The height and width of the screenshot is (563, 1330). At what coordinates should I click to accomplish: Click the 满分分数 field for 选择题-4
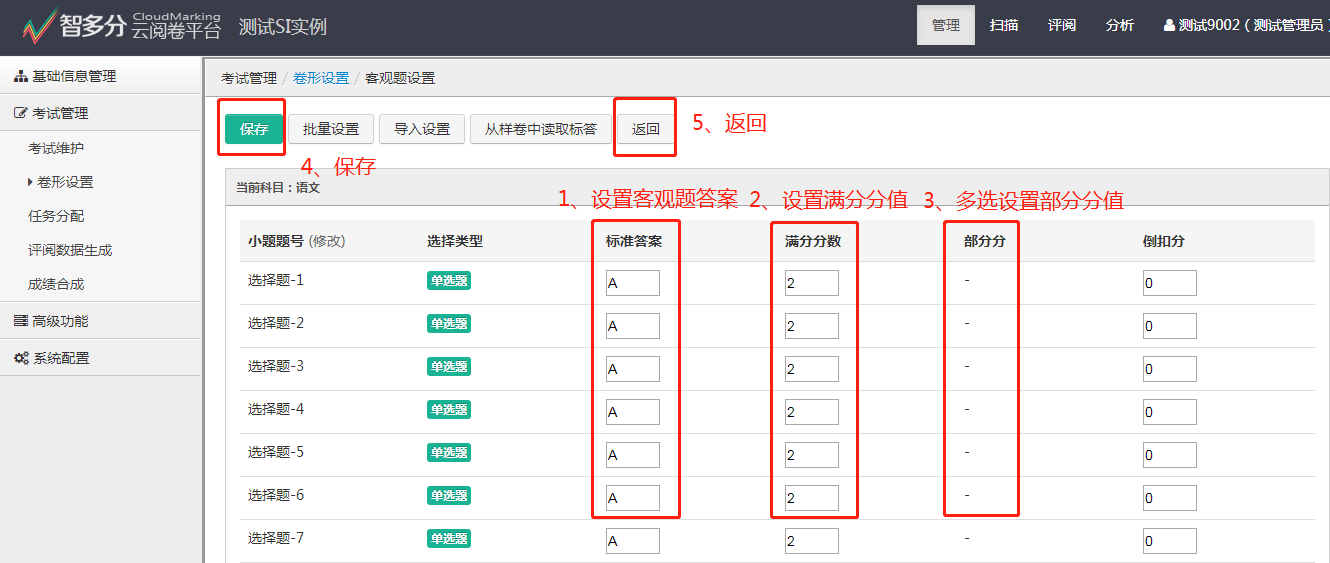point(812,412)
